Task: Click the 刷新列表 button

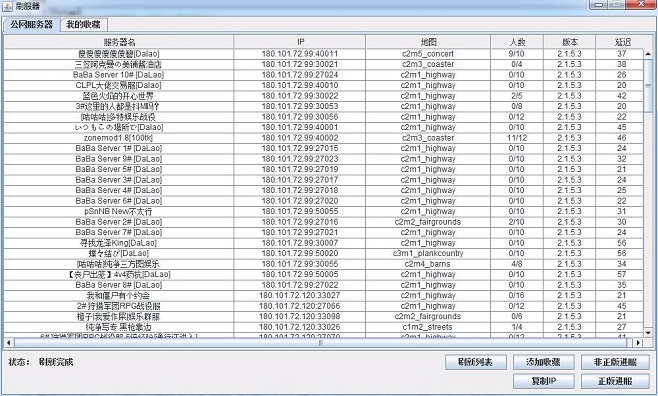Action: click(x=476, y=362)
